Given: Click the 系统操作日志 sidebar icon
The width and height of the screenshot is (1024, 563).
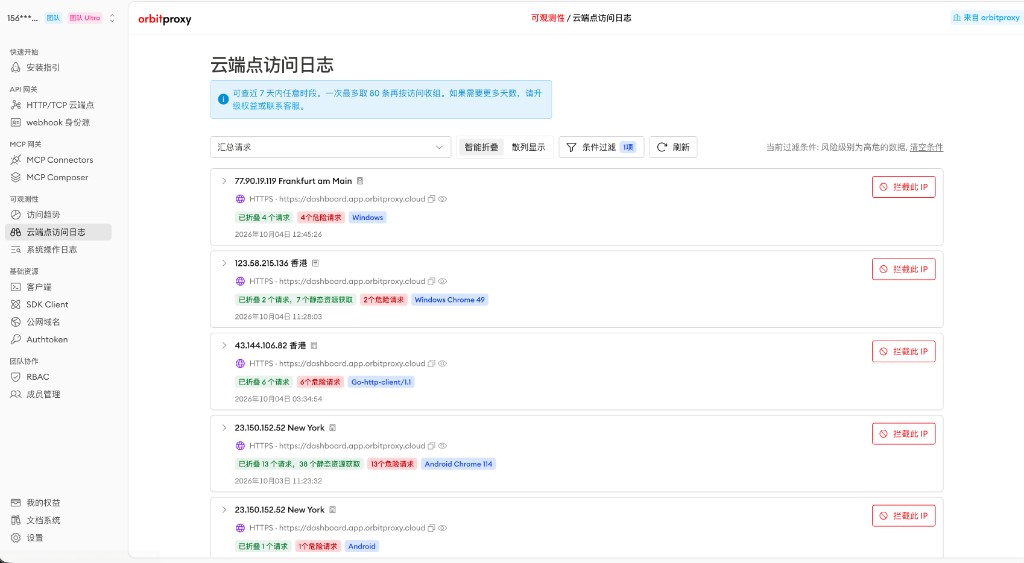Looking at the screenshot, I should point(16,249).
